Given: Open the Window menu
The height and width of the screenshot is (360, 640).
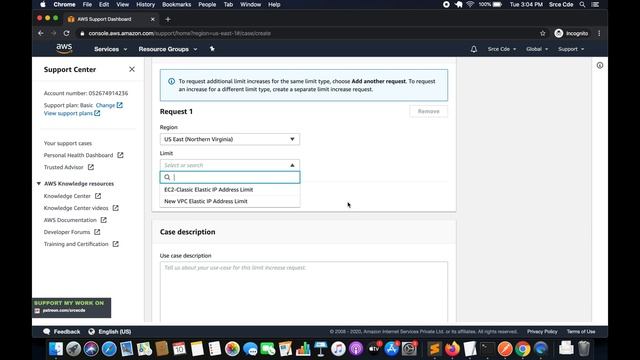Looking at the screenshot, I should pyautogui.click(x=250, y=4).
